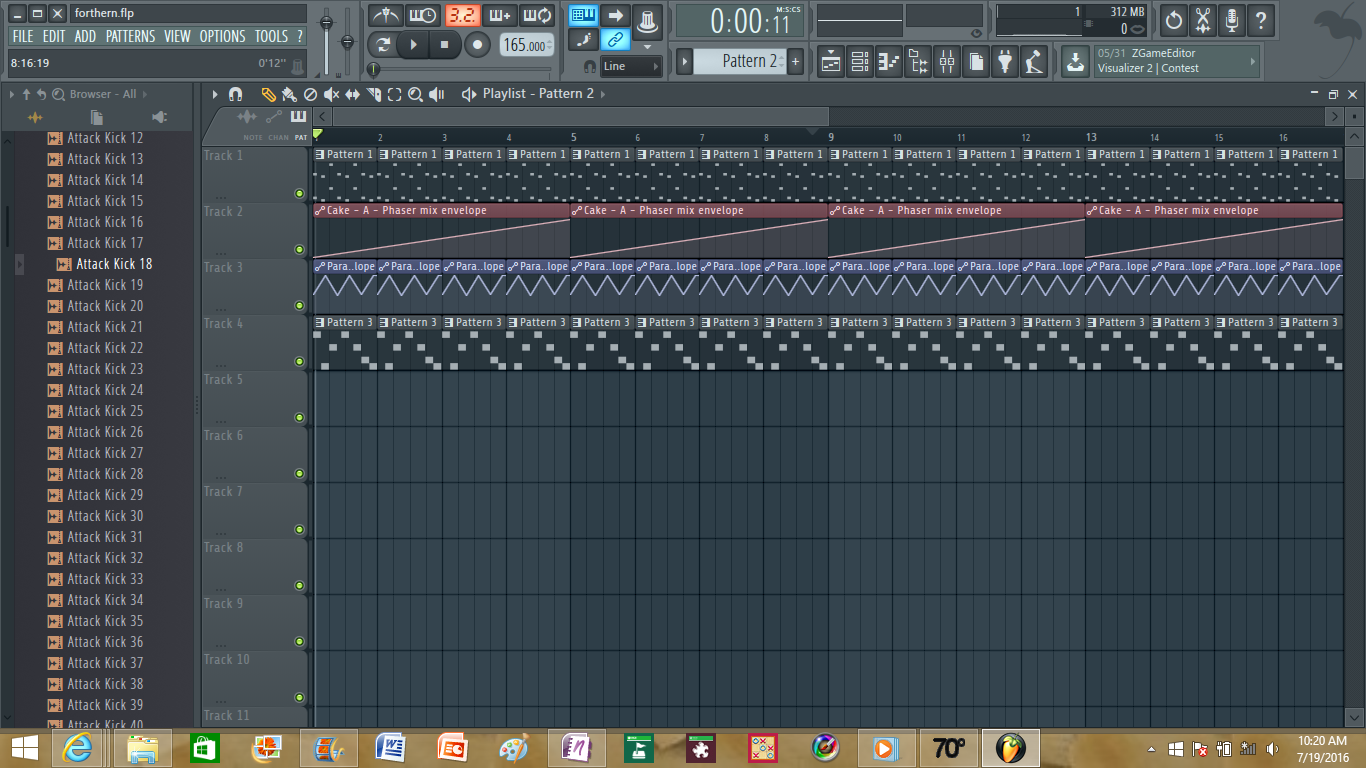Viewport: 1366px width, 768px height.
Task: Click the Undo circular arrow icon
Action: tap(1174, 19)
